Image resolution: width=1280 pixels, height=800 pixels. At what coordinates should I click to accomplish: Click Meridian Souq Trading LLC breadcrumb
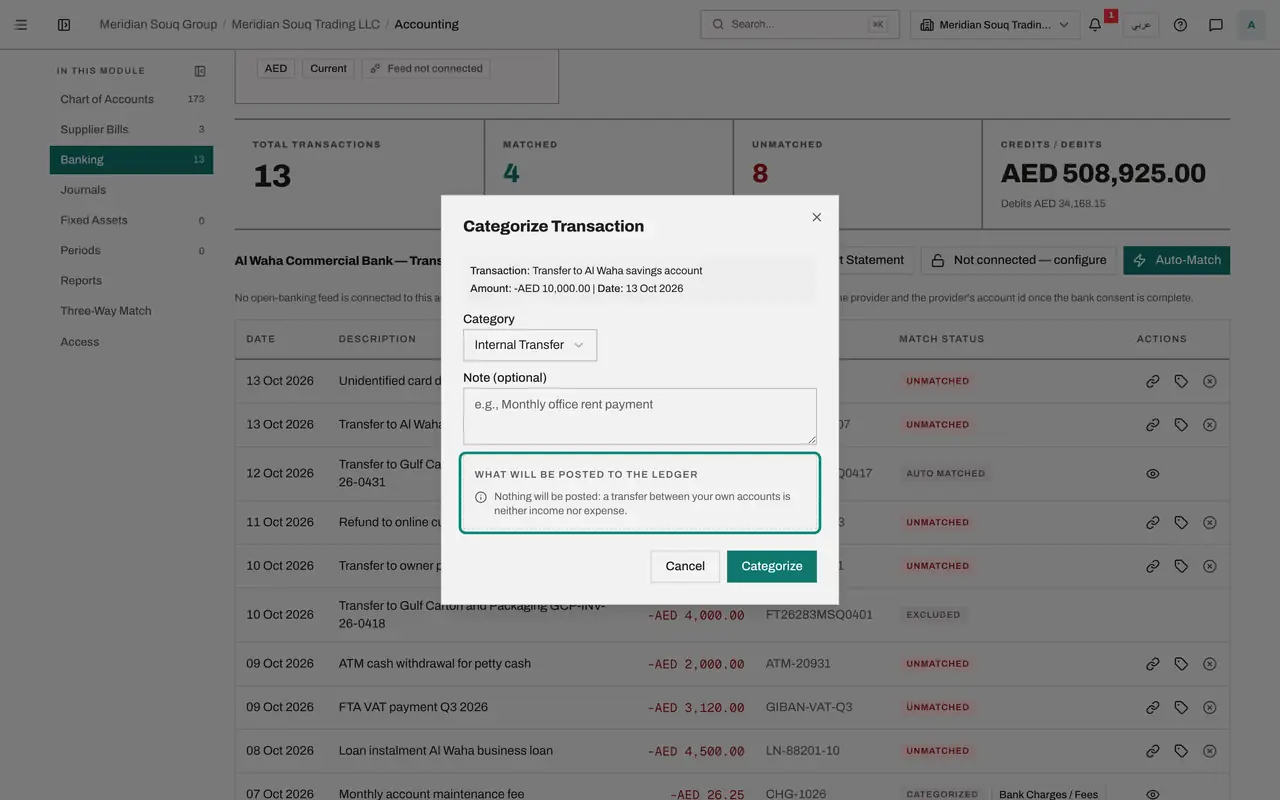(x=306, y=25)
